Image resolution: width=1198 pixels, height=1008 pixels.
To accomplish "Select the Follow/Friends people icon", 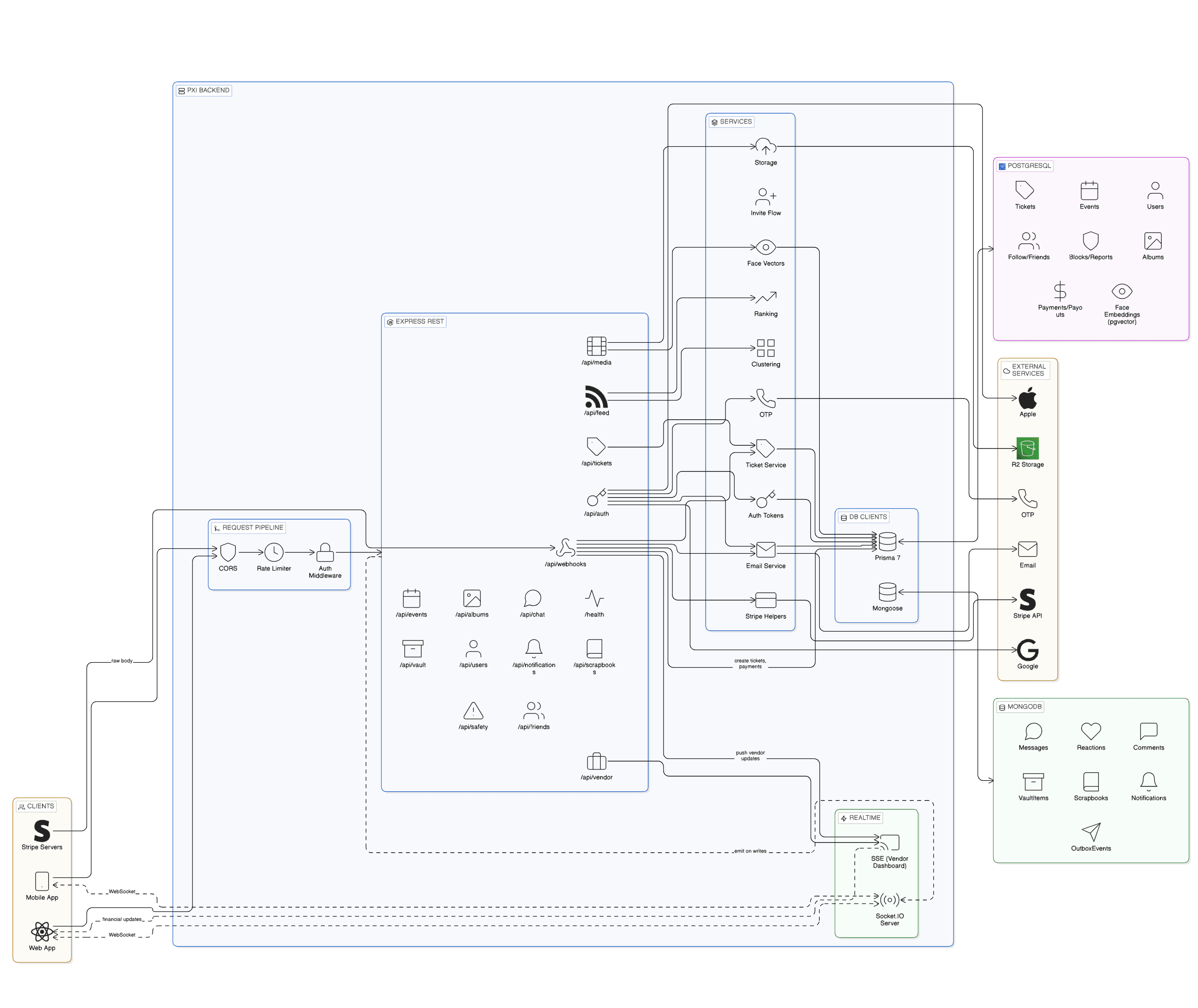I will click(1028, 241).
